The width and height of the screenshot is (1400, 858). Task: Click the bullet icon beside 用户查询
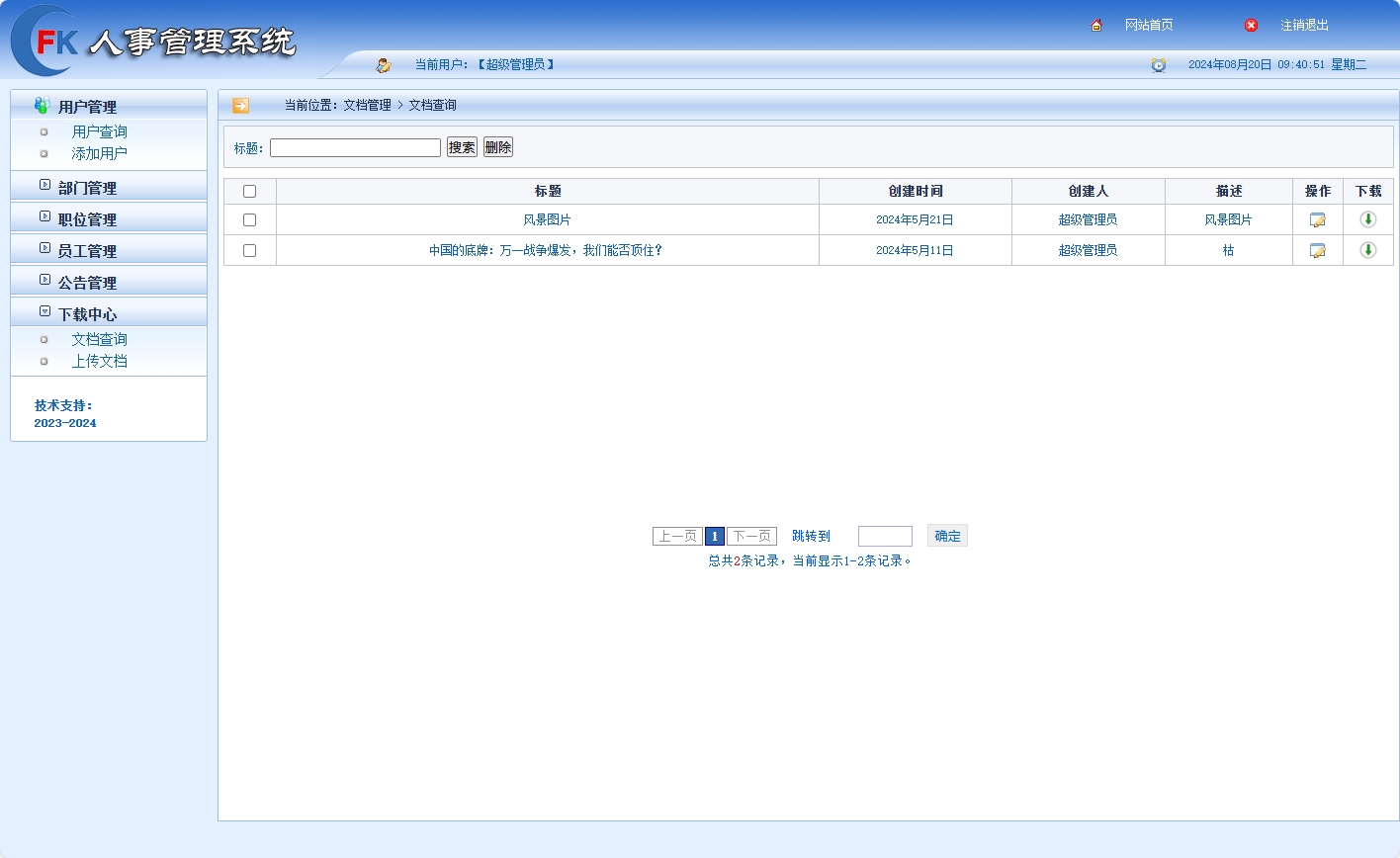point(44,131)
